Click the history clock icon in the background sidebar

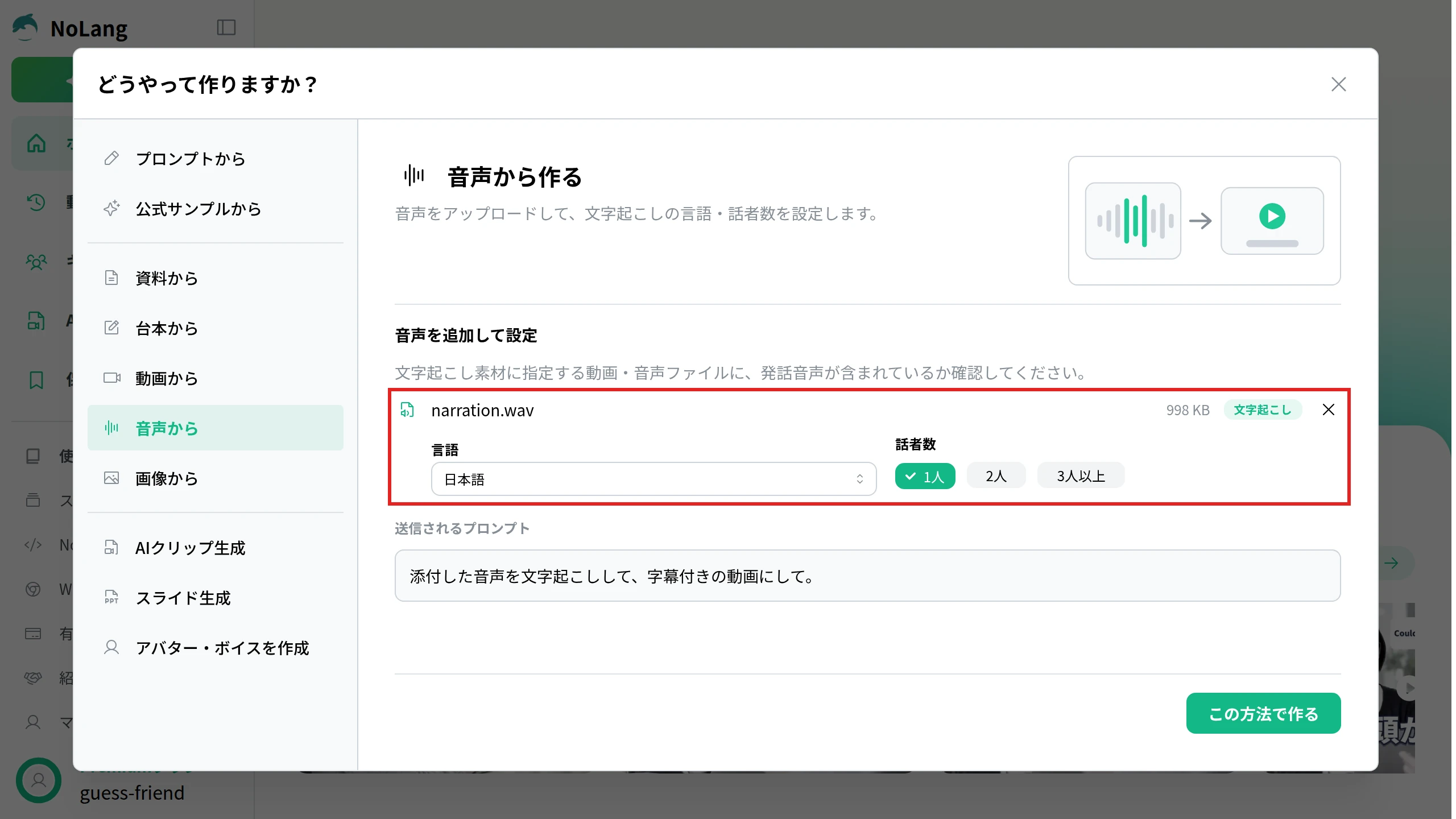[36, 202]
